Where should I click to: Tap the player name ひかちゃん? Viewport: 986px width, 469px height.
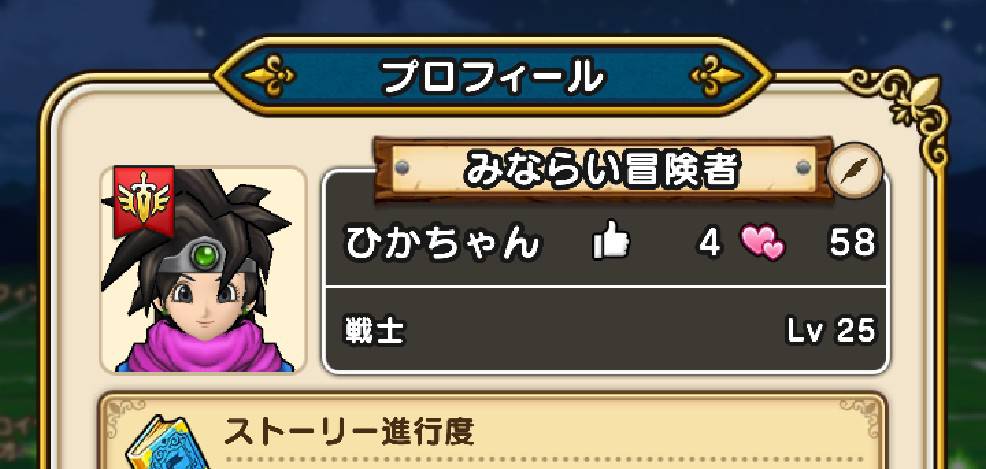pos(442,243)
